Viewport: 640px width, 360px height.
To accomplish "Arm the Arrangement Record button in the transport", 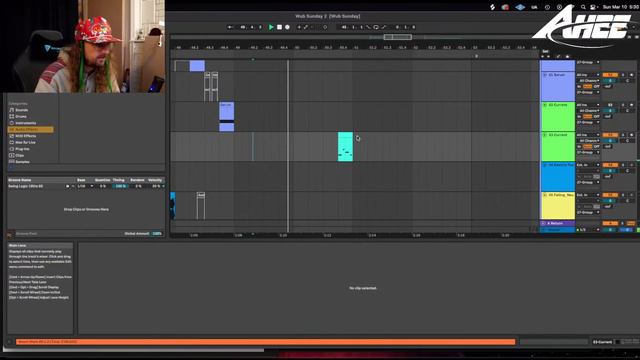I will coord(287,27).
